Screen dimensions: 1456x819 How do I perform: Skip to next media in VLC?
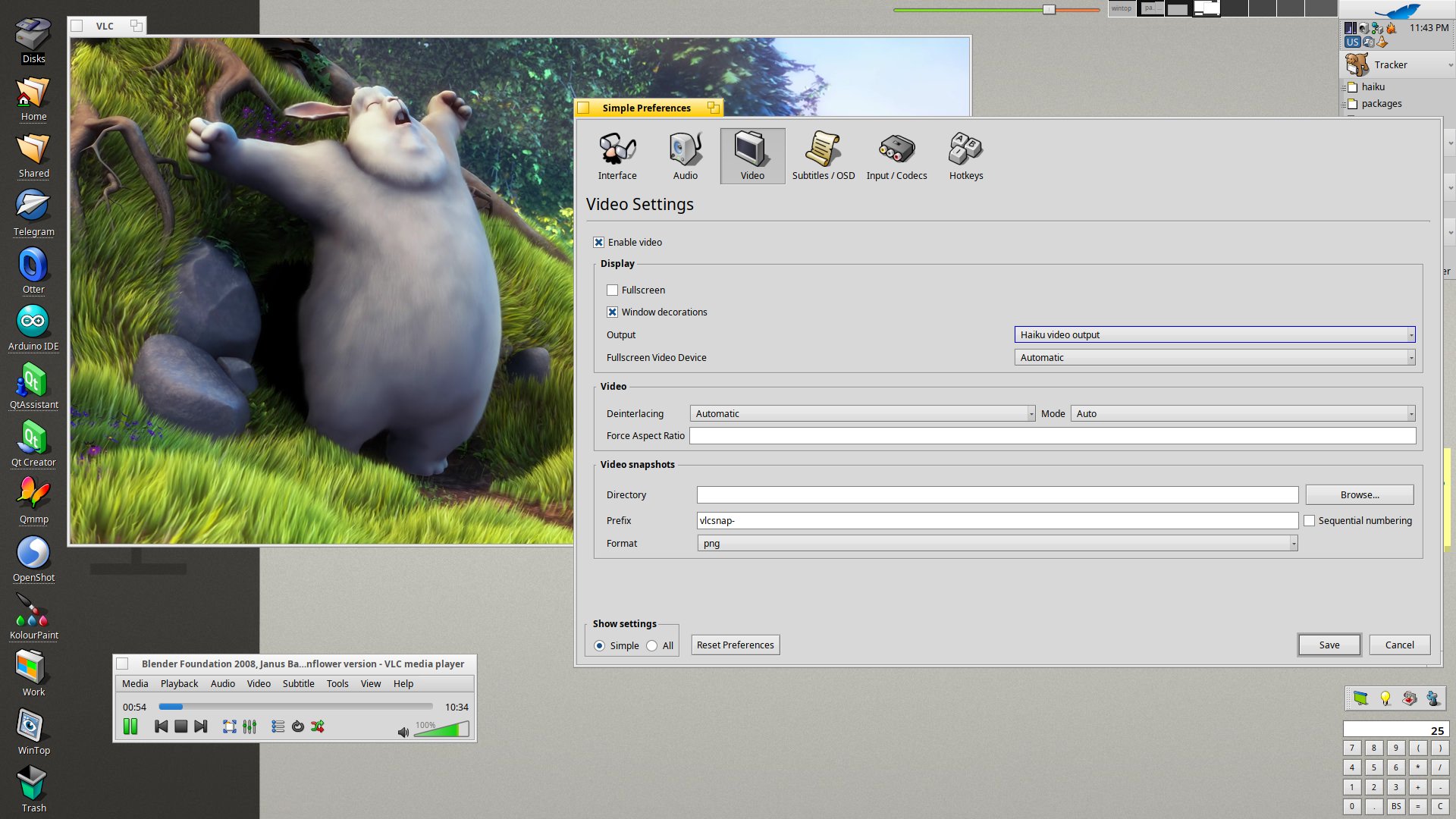coord(200,726)
